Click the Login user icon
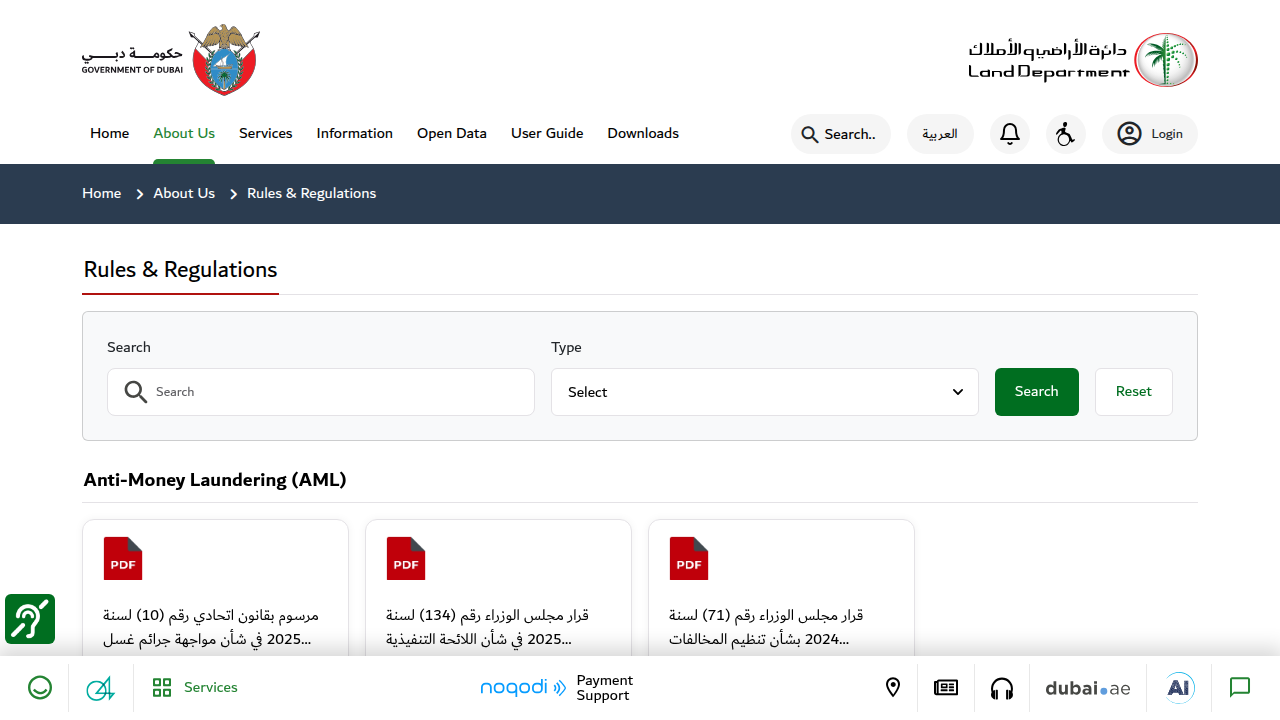Image resolution: width=1280 pixels, height=720 pixels. [1129, 134]
